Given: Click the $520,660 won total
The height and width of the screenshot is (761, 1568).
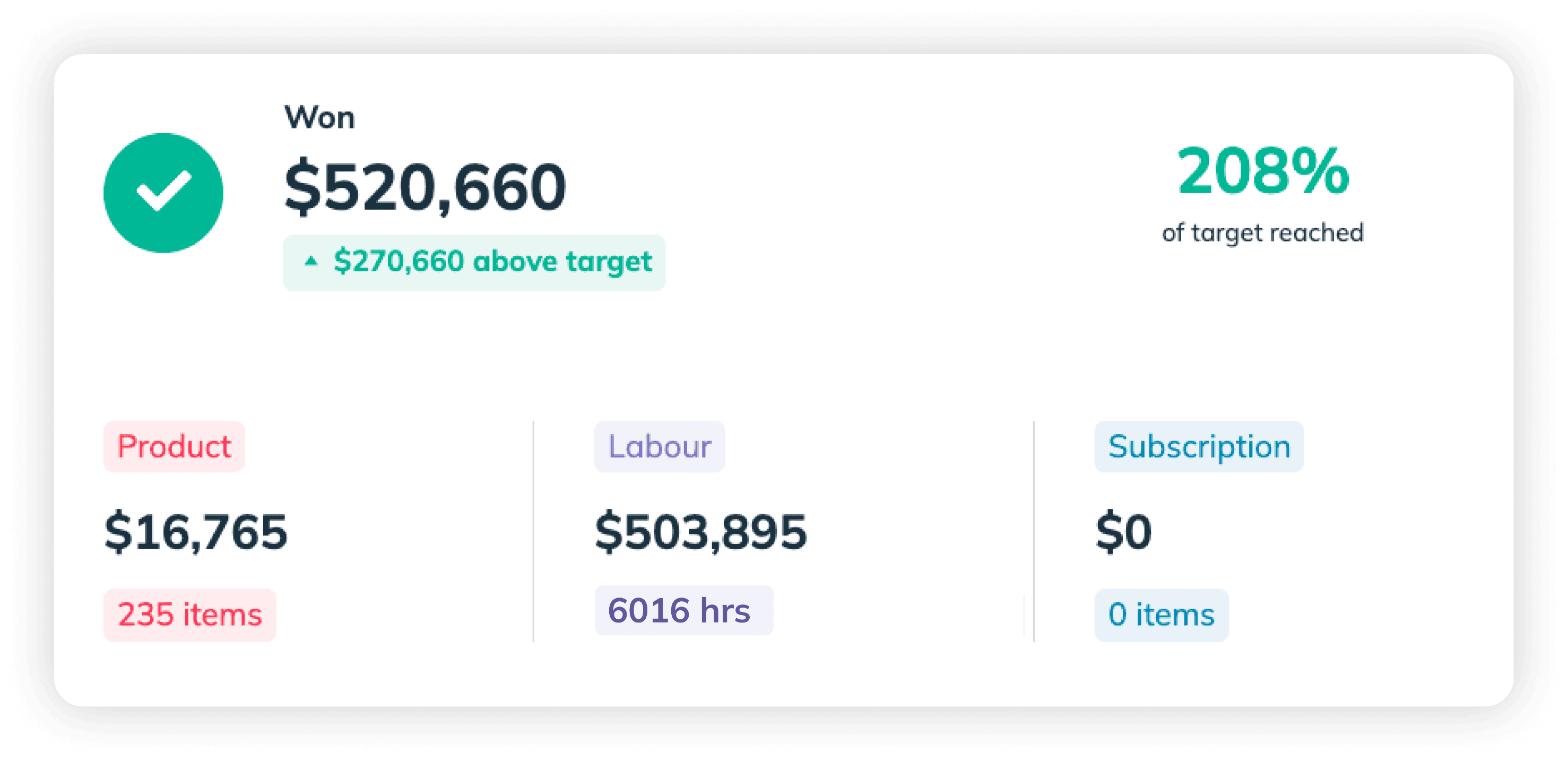Looking at the screenshot, I should coord(426,187).
